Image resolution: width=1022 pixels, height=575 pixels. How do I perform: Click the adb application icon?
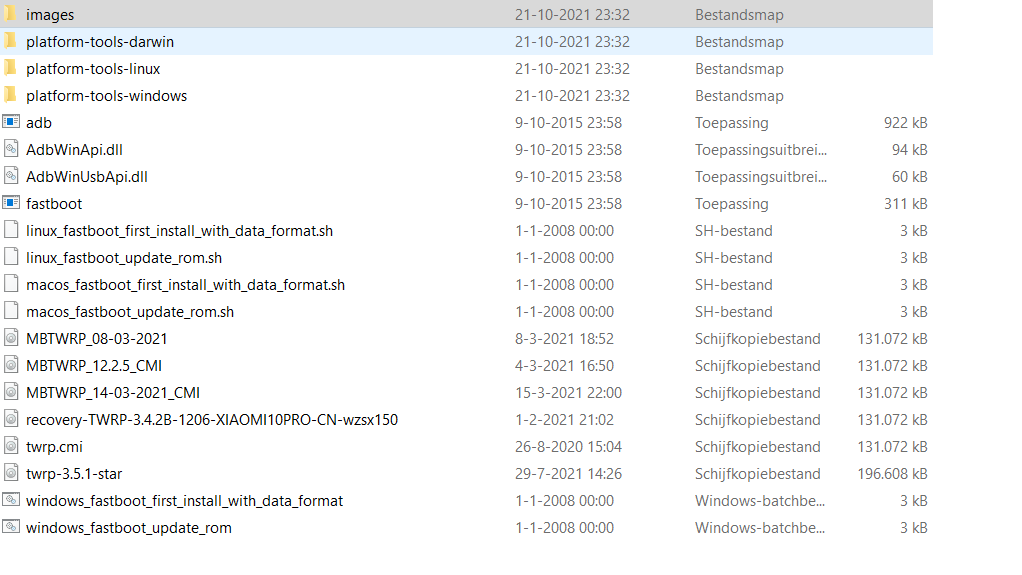(x=11, y=122)
